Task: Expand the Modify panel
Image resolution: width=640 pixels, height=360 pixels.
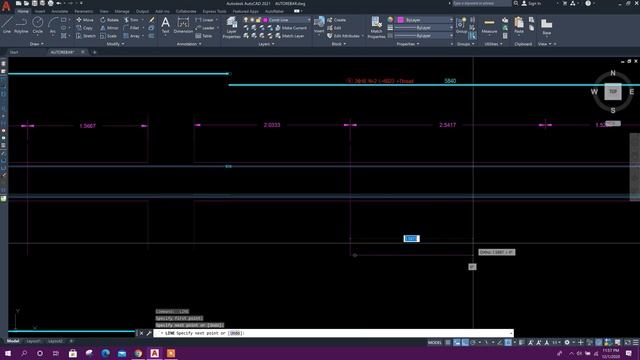Action: pyautogui.click(x=115, y=44)
